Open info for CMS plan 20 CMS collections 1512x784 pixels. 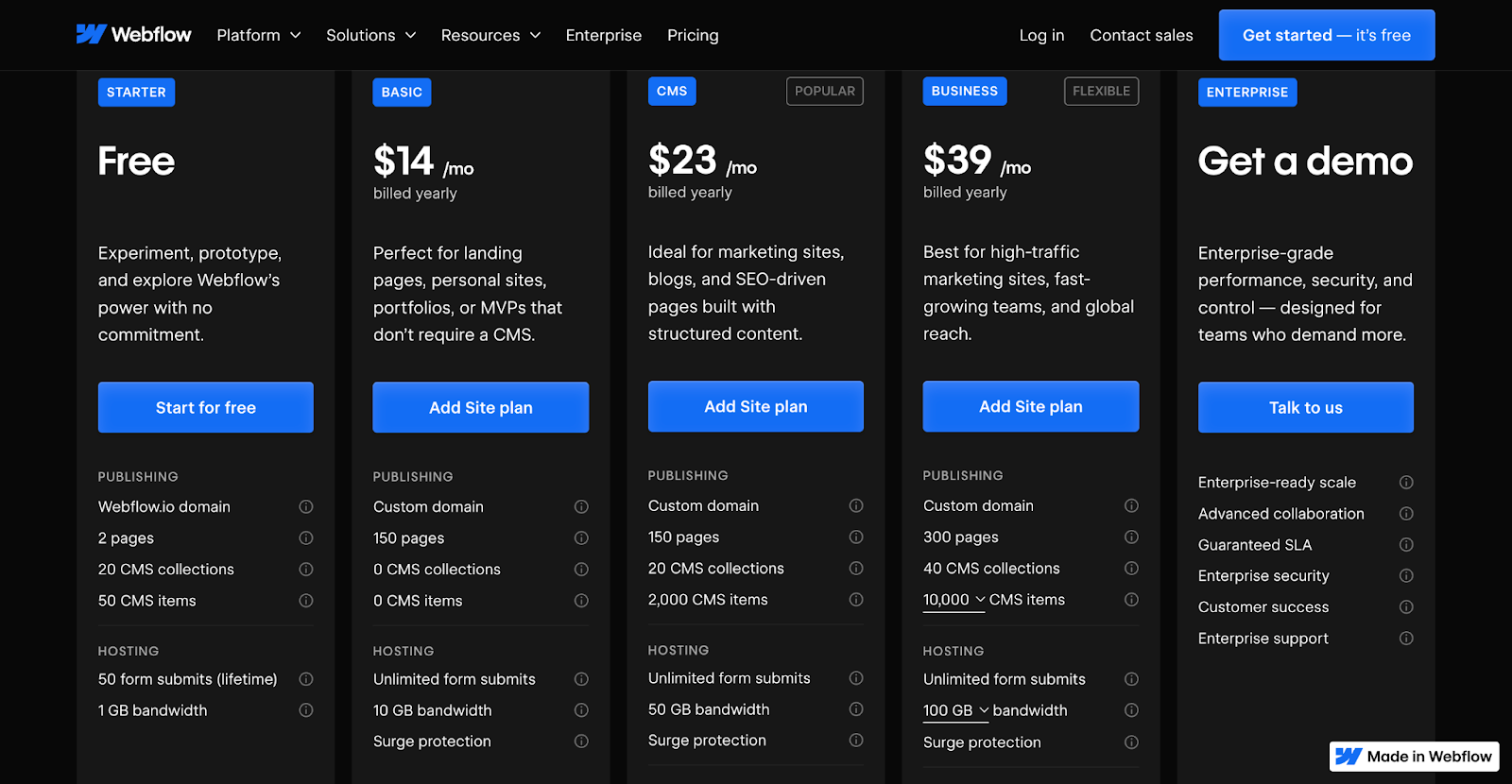click(x=856, y=569)
